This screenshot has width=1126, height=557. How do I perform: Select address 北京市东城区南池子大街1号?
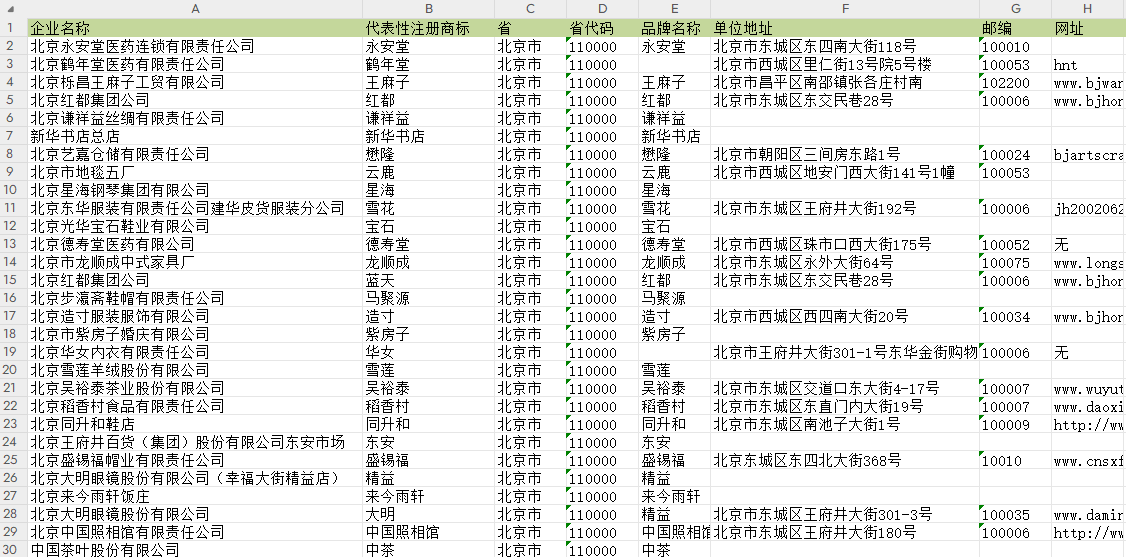pyautogui.click(x=845, y=424)
